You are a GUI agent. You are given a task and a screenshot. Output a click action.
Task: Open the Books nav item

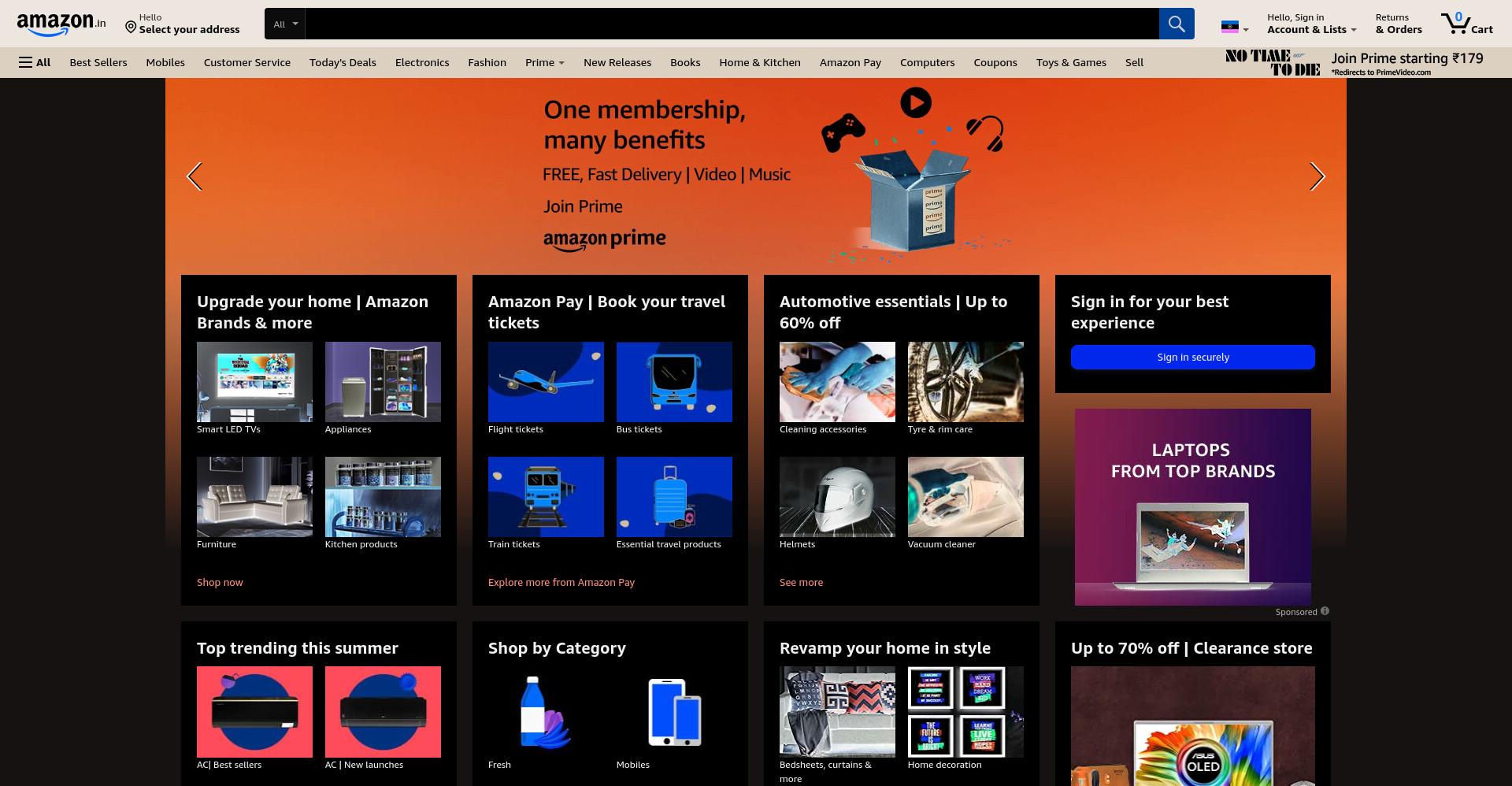(685, 62)
